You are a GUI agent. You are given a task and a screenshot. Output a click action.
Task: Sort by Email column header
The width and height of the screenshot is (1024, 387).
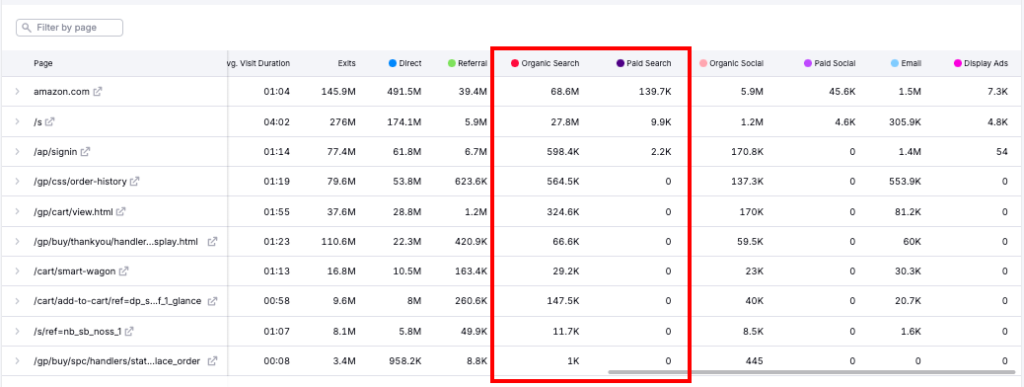(911, 63)
